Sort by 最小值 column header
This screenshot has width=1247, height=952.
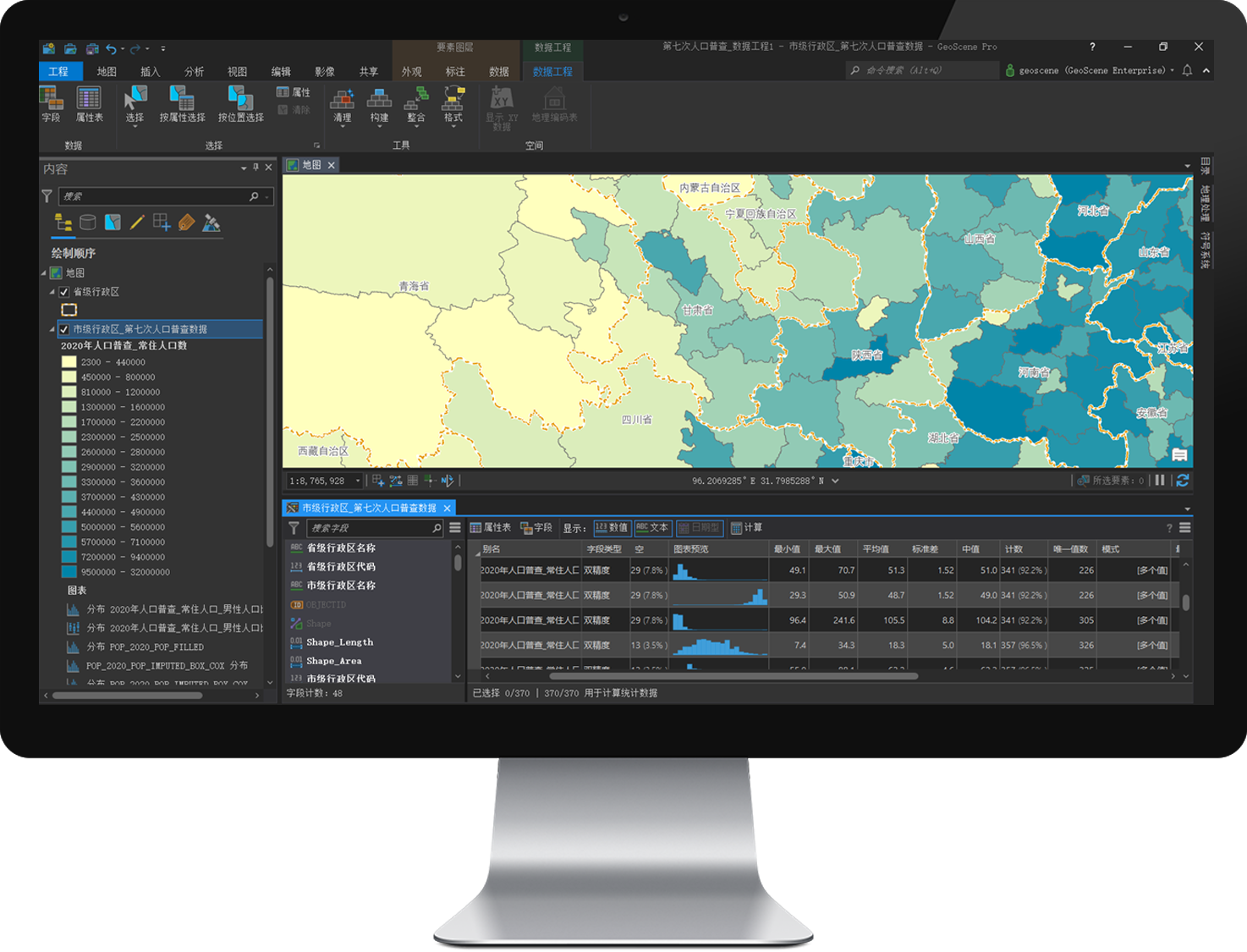[788, 549]
